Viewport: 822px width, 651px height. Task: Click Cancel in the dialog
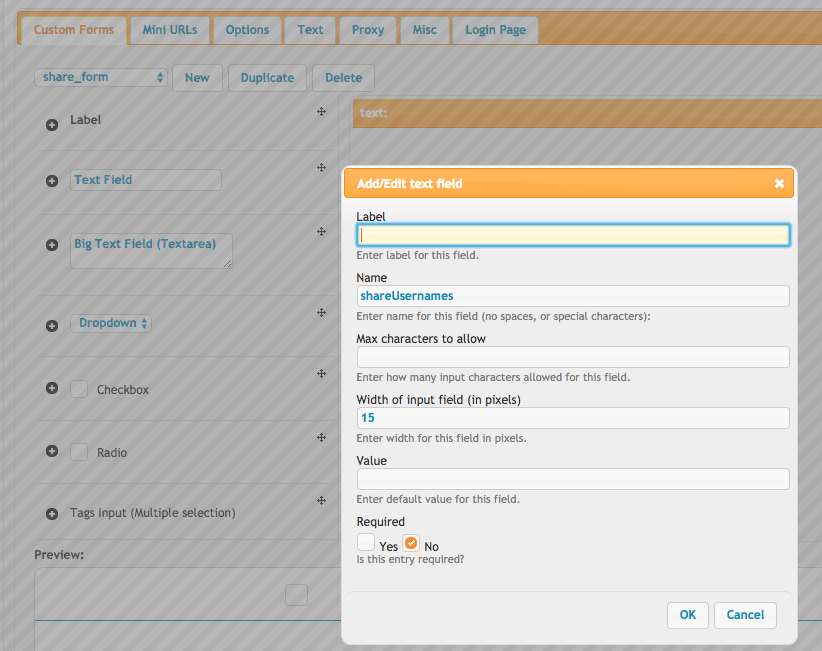point(745,615)
